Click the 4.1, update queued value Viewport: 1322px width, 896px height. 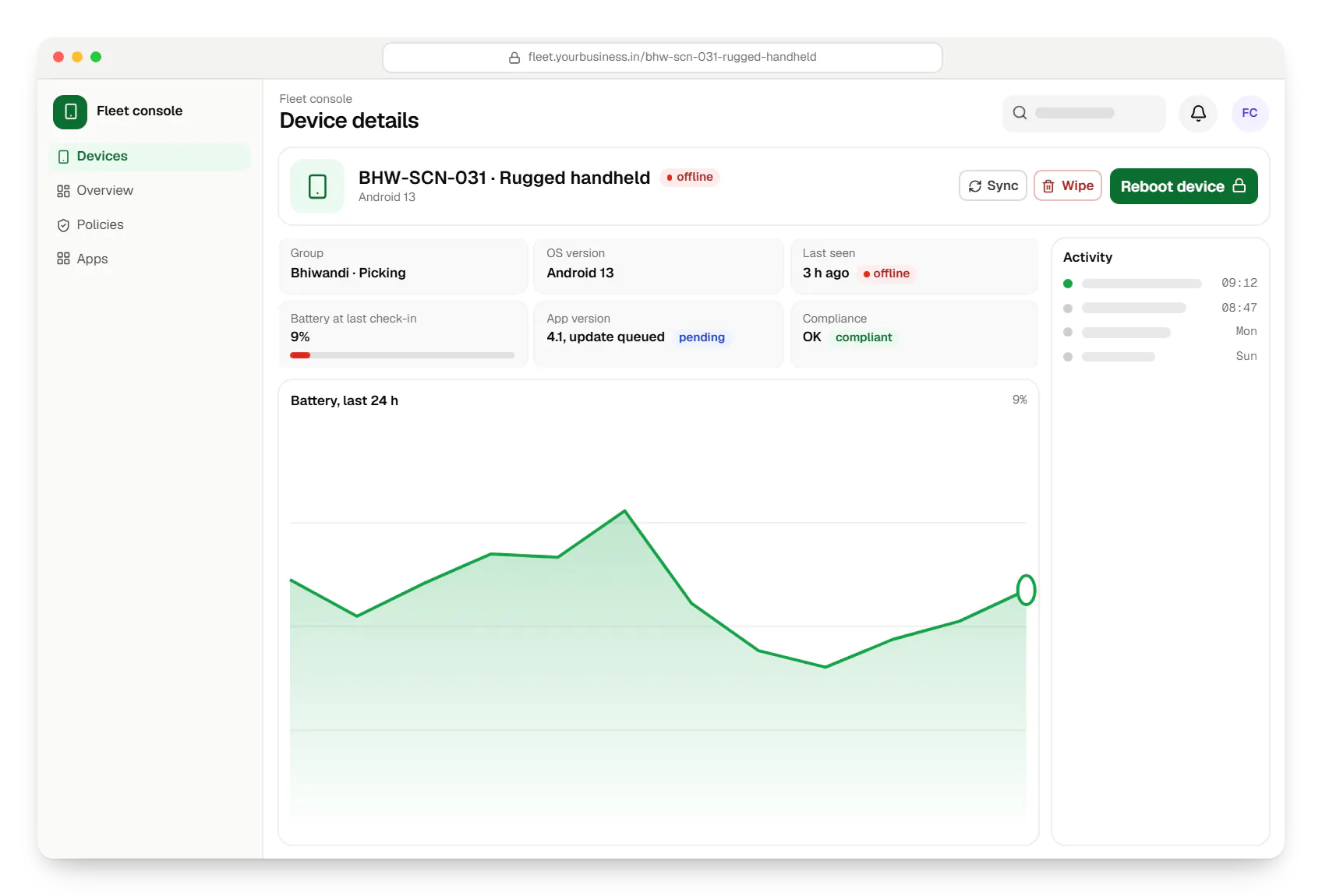click(x=606, y=337)
